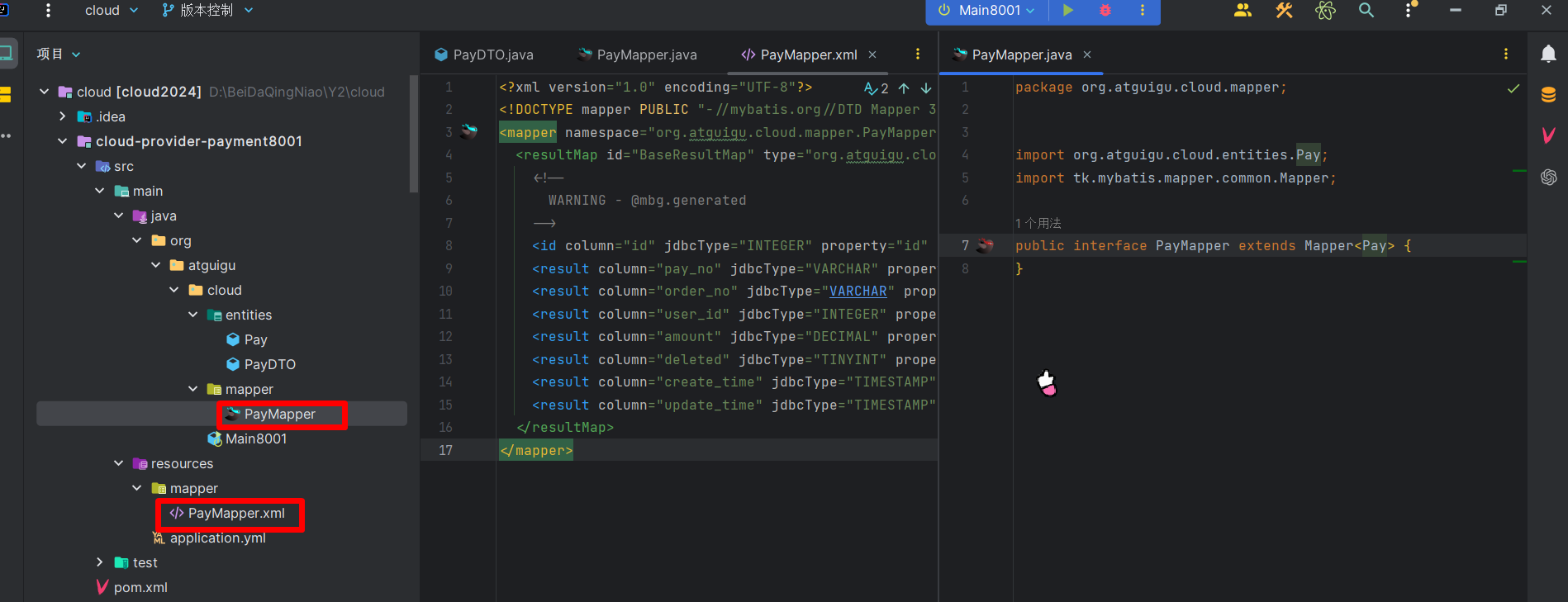Collapse the resources folder
Image resolution: width=1568 pixels, height=602 pixels.
(119, 463)
